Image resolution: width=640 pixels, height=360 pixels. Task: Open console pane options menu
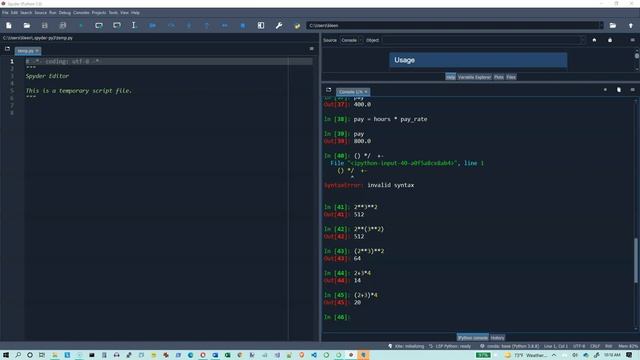tap(632, 90)
